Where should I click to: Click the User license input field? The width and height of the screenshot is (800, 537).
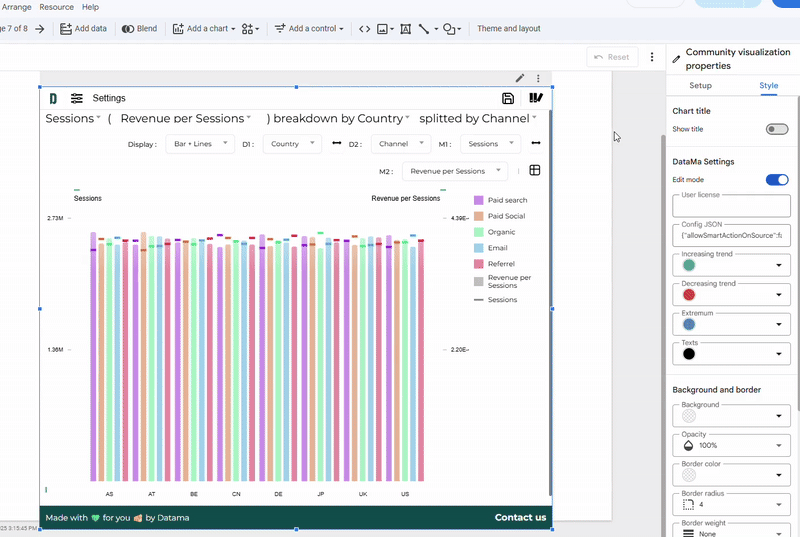[731, 206]
